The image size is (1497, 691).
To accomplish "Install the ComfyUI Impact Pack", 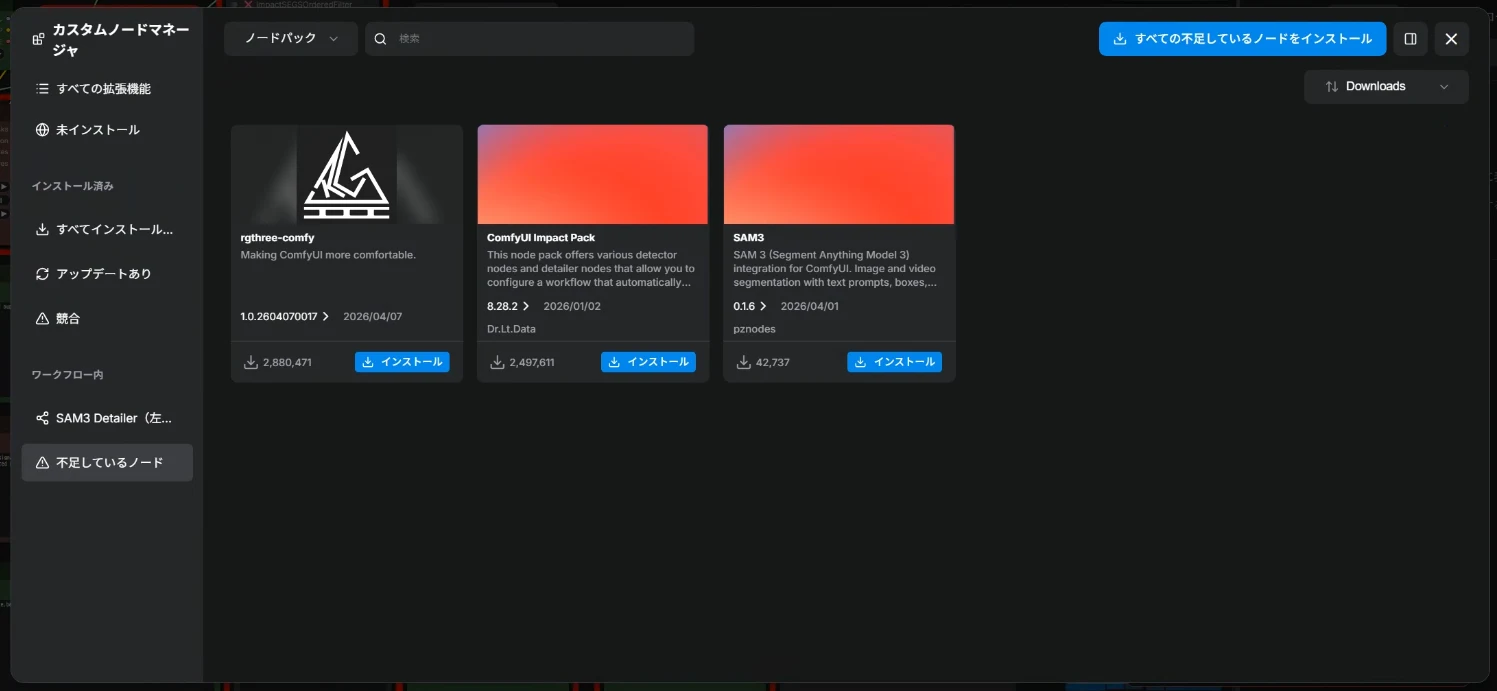I will (648, 362).
